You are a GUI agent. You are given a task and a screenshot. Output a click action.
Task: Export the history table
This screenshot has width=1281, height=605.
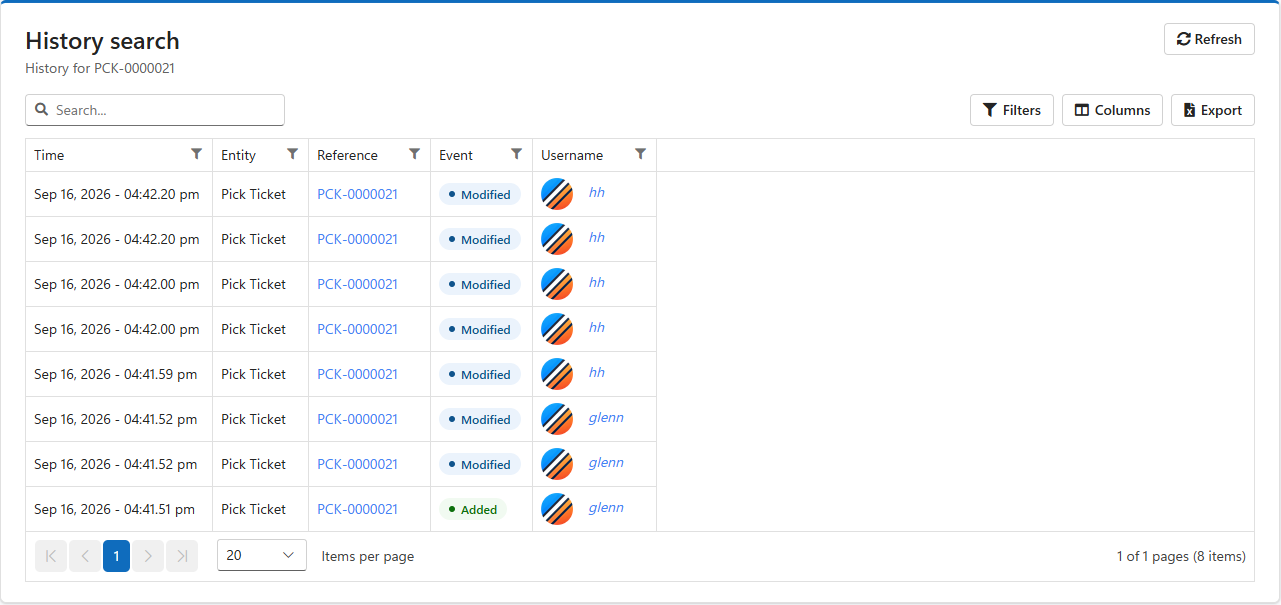tap(1212, 110)
